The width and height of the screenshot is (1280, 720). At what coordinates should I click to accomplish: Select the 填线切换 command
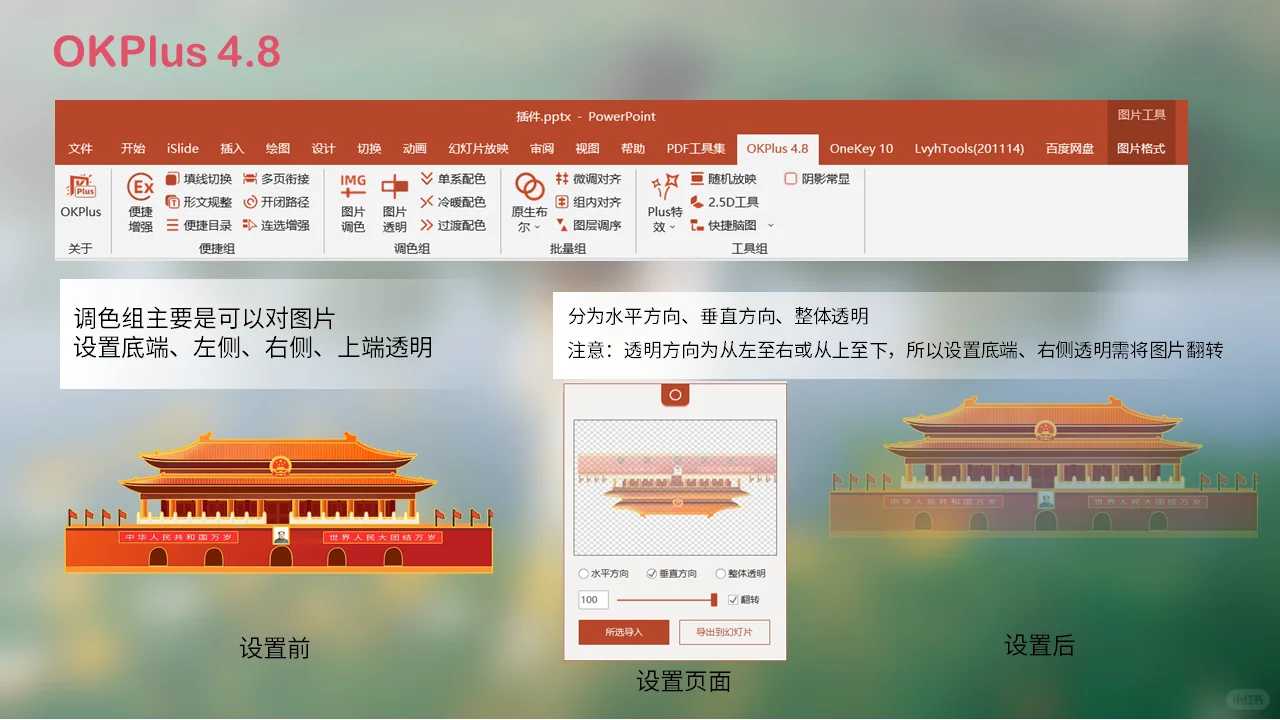tap(198, 179)
